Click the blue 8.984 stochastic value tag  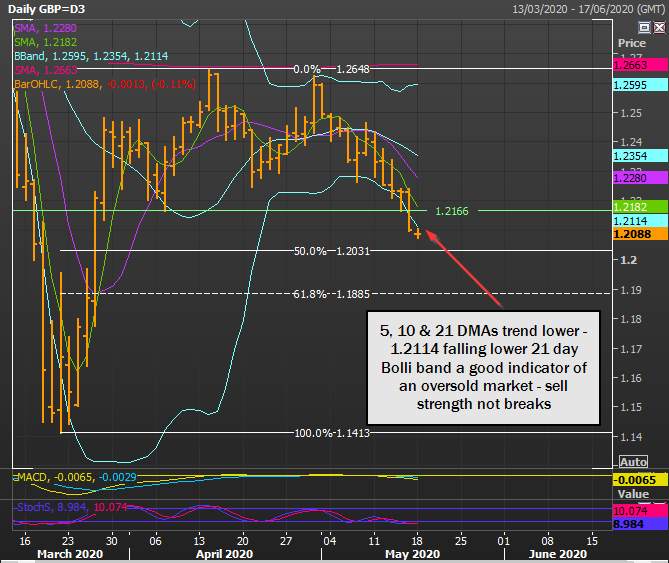tap(640, 524)
